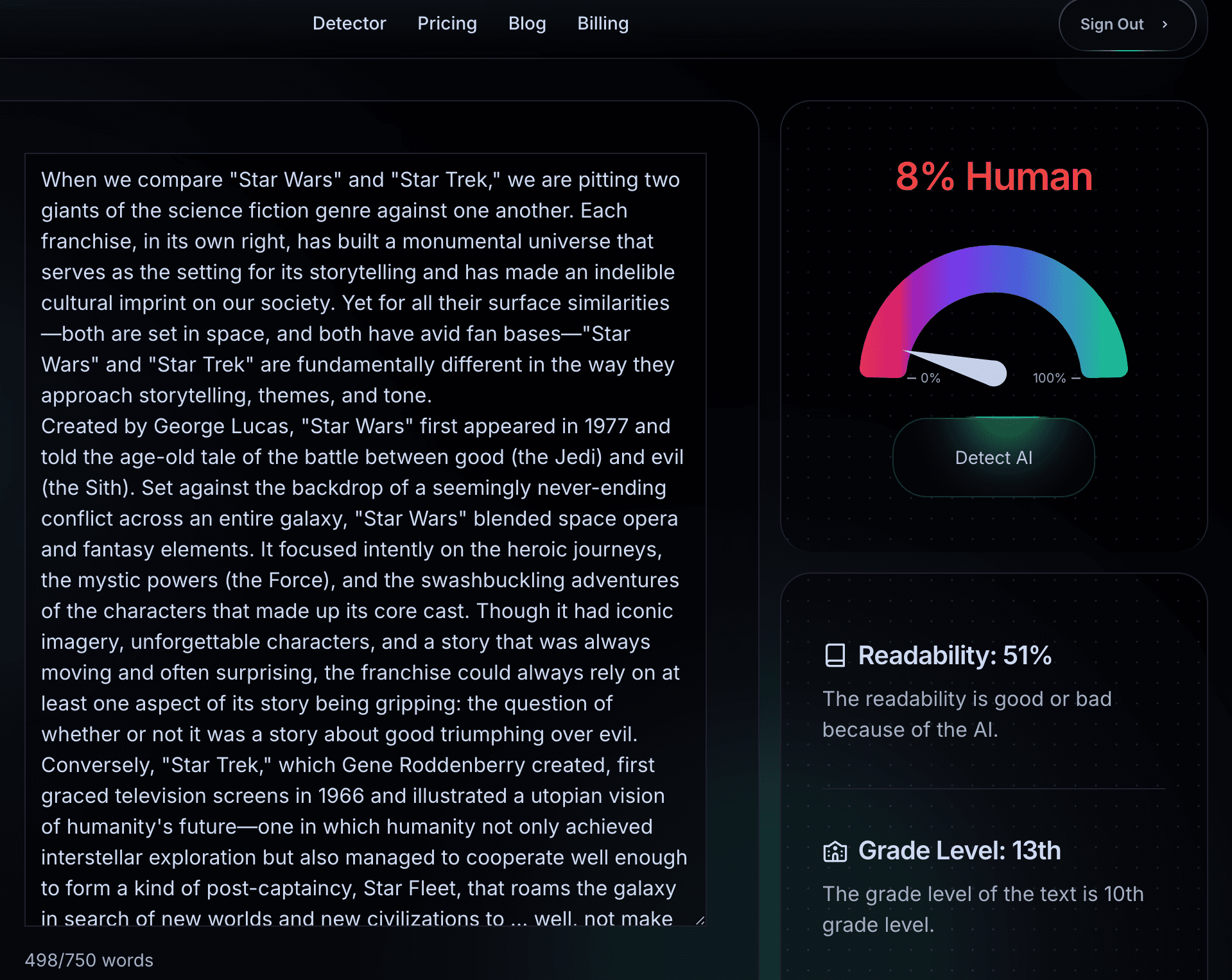Viewport: 1232px width, 980px height.
Task: Click the Sign Out button label
Action: coord(1111,24)
